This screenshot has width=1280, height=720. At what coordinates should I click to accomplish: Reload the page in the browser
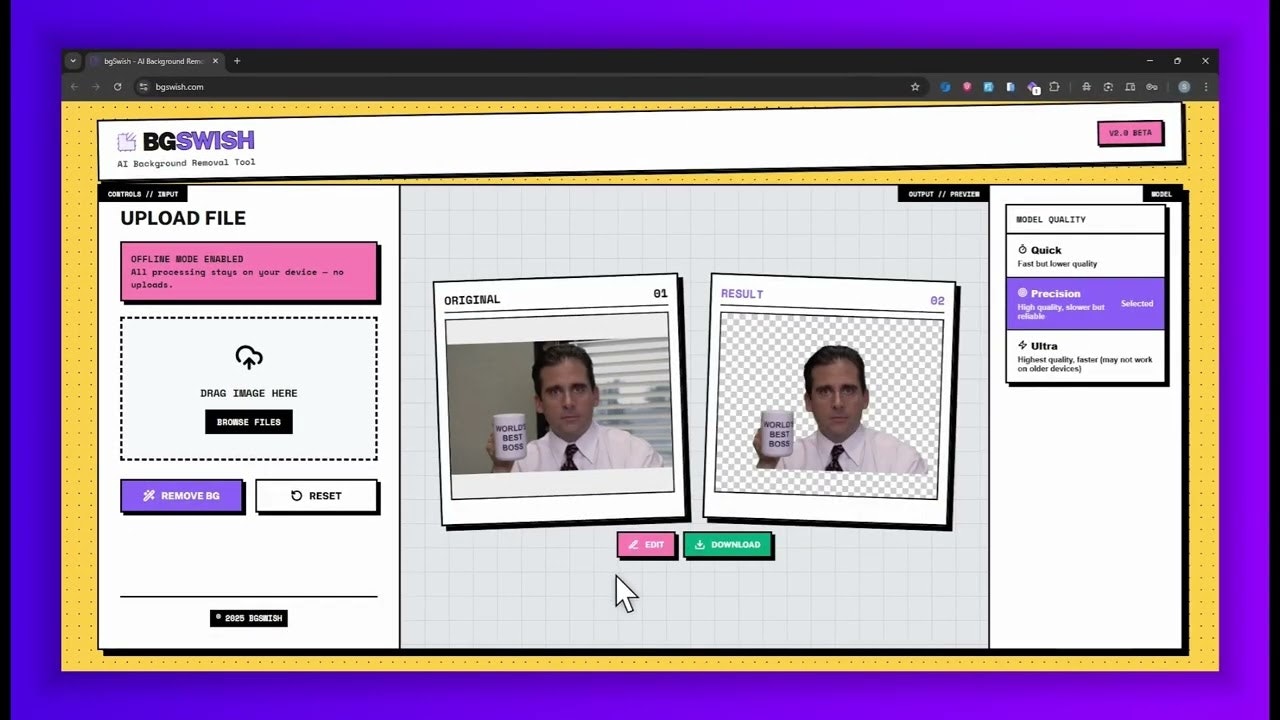(x=118, y=87)
